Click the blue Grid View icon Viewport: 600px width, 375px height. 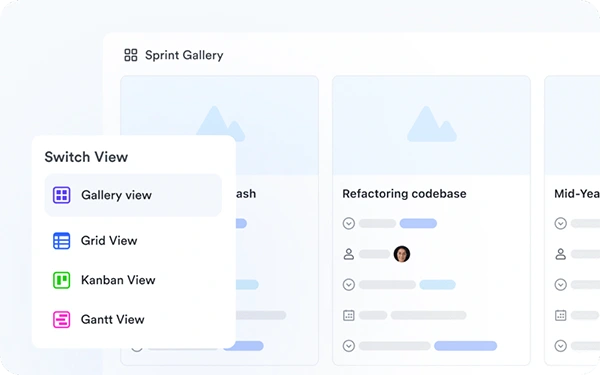tap(61, 241)
